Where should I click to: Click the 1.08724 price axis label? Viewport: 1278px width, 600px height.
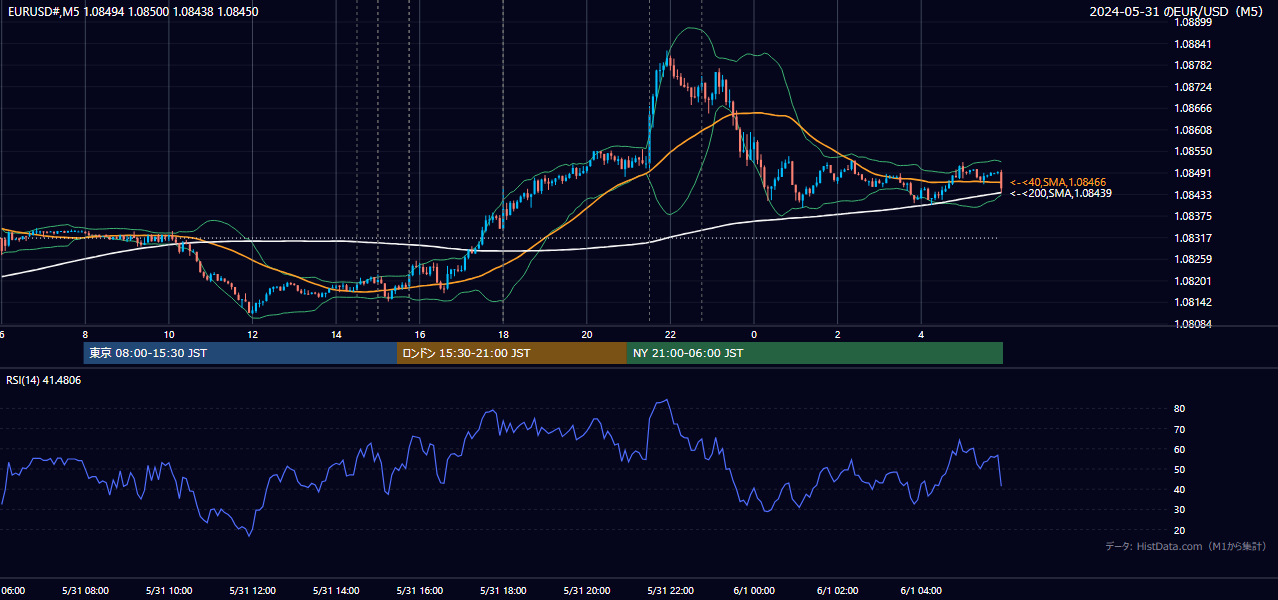(1193, 87)
